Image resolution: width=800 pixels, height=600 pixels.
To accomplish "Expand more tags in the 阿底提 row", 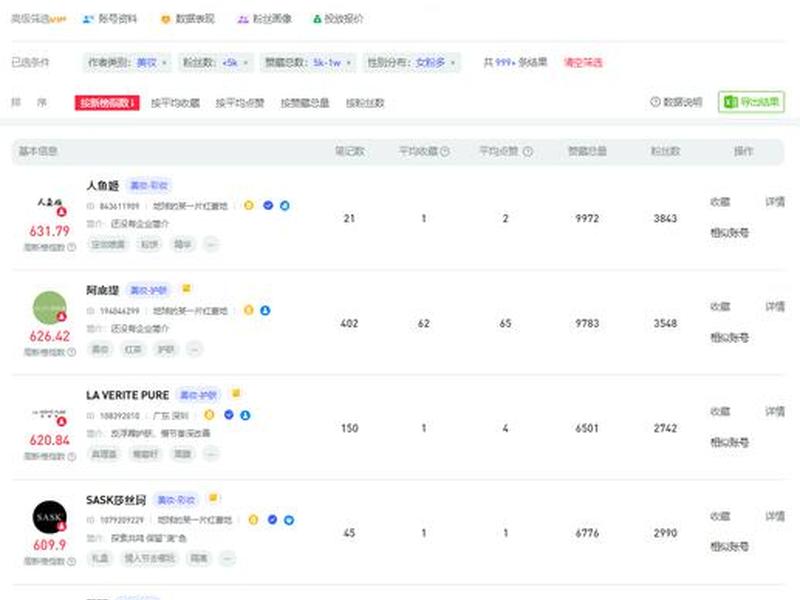I will click(x=194, y=349).
